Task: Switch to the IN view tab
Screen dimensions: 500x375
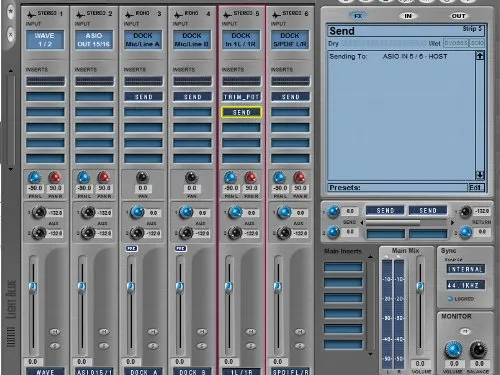Action: pos(408,16)
